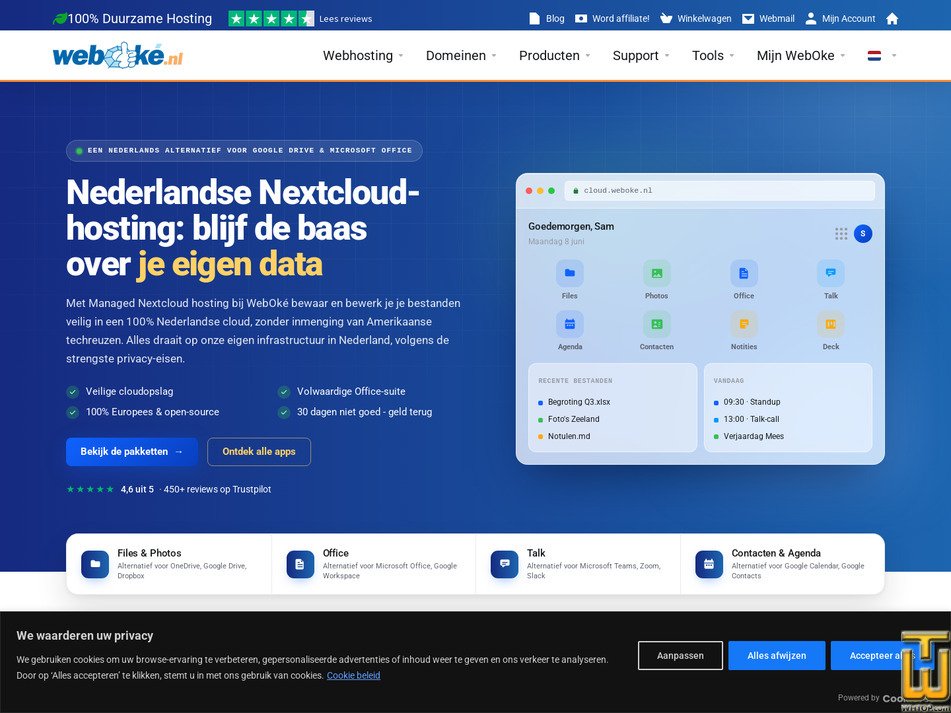Open the Talk app icon in mockup
Screen dimensions: 951x713
coord(830,273)
